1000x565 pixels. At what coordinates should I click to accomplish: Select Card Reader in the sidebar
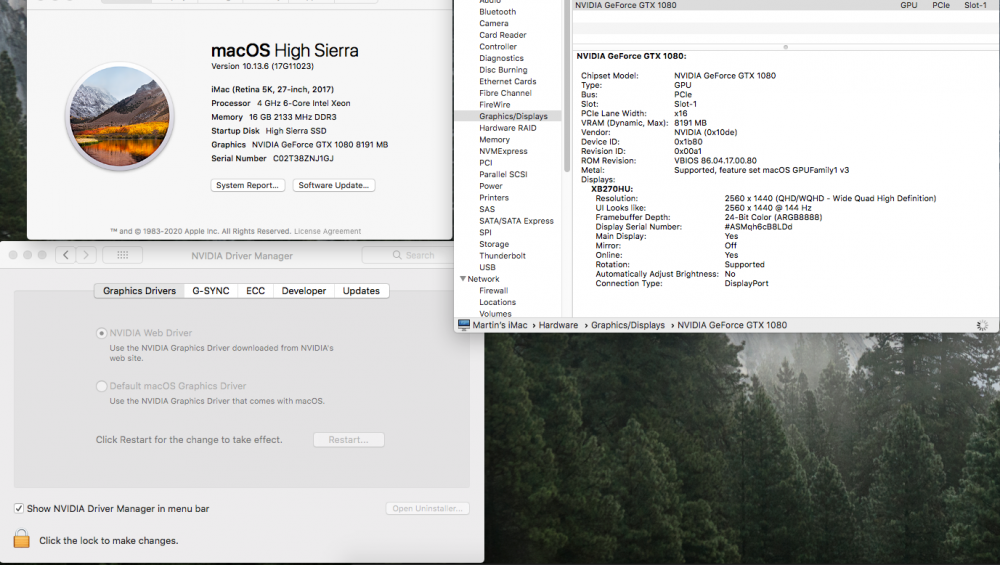(x=503, y=35)
